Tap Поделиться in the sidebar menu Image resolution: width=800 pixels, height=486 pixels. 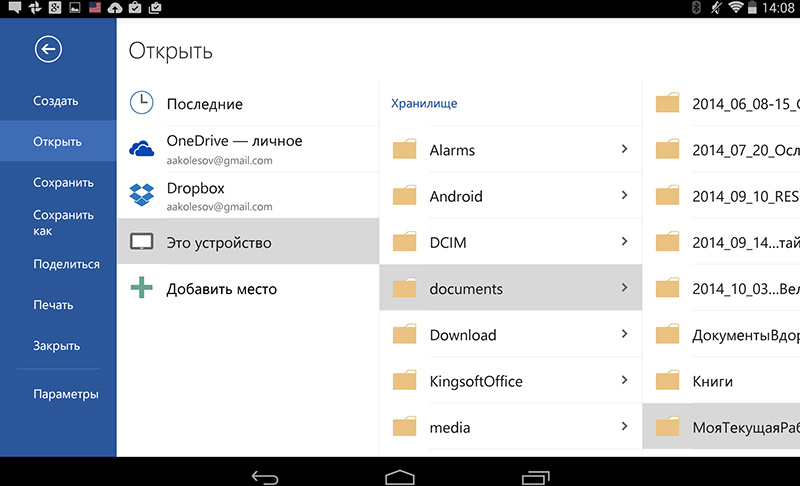tap(66, 264)
